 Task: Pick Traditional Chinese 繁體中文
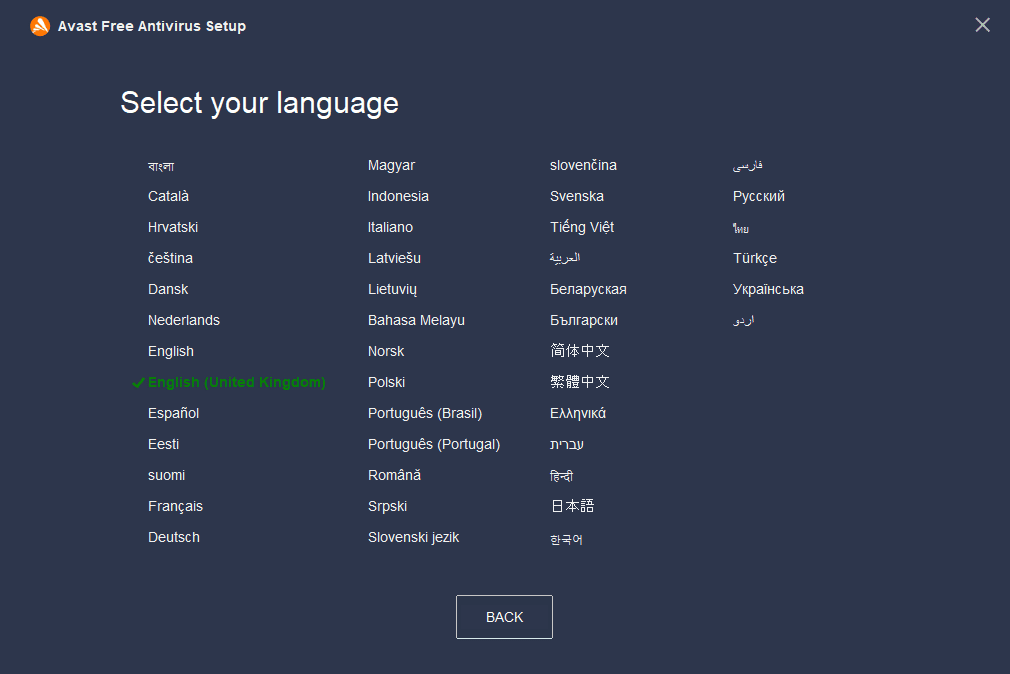(580, 381)
